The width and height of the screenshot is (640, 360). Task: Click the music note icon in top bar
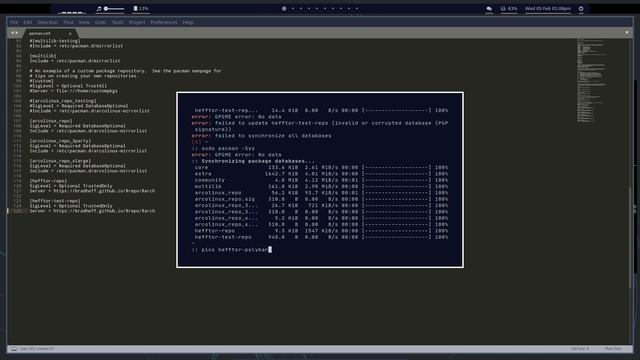pyautogui.click(x=99, y=9)
